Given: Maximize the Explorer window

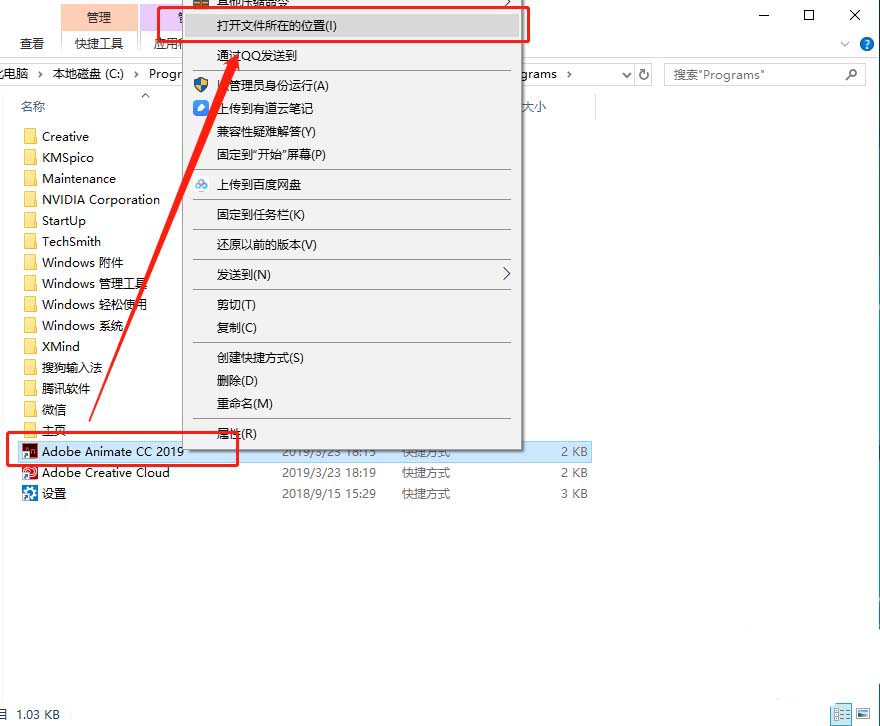Looking at the screenshot, I should 809,15.
